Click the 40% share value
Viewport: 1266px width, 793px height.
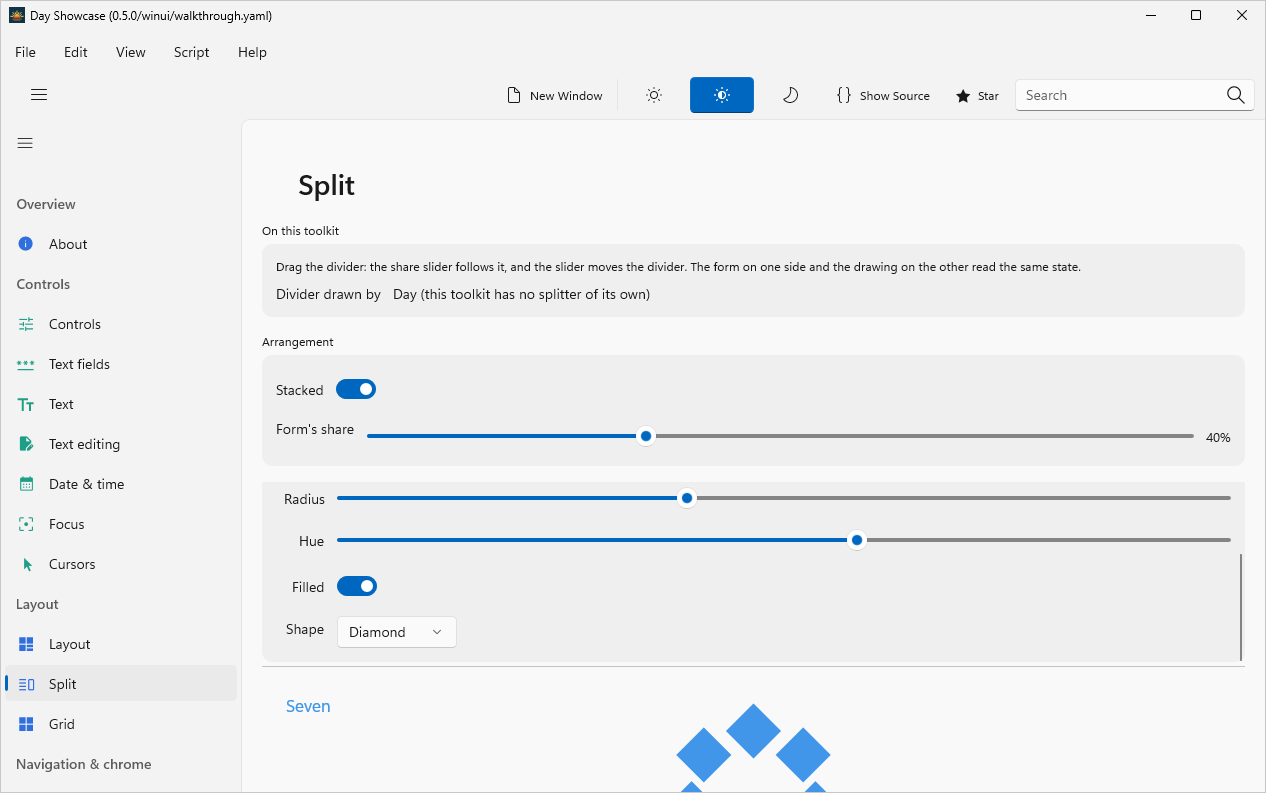click(x=1218, y=437)
